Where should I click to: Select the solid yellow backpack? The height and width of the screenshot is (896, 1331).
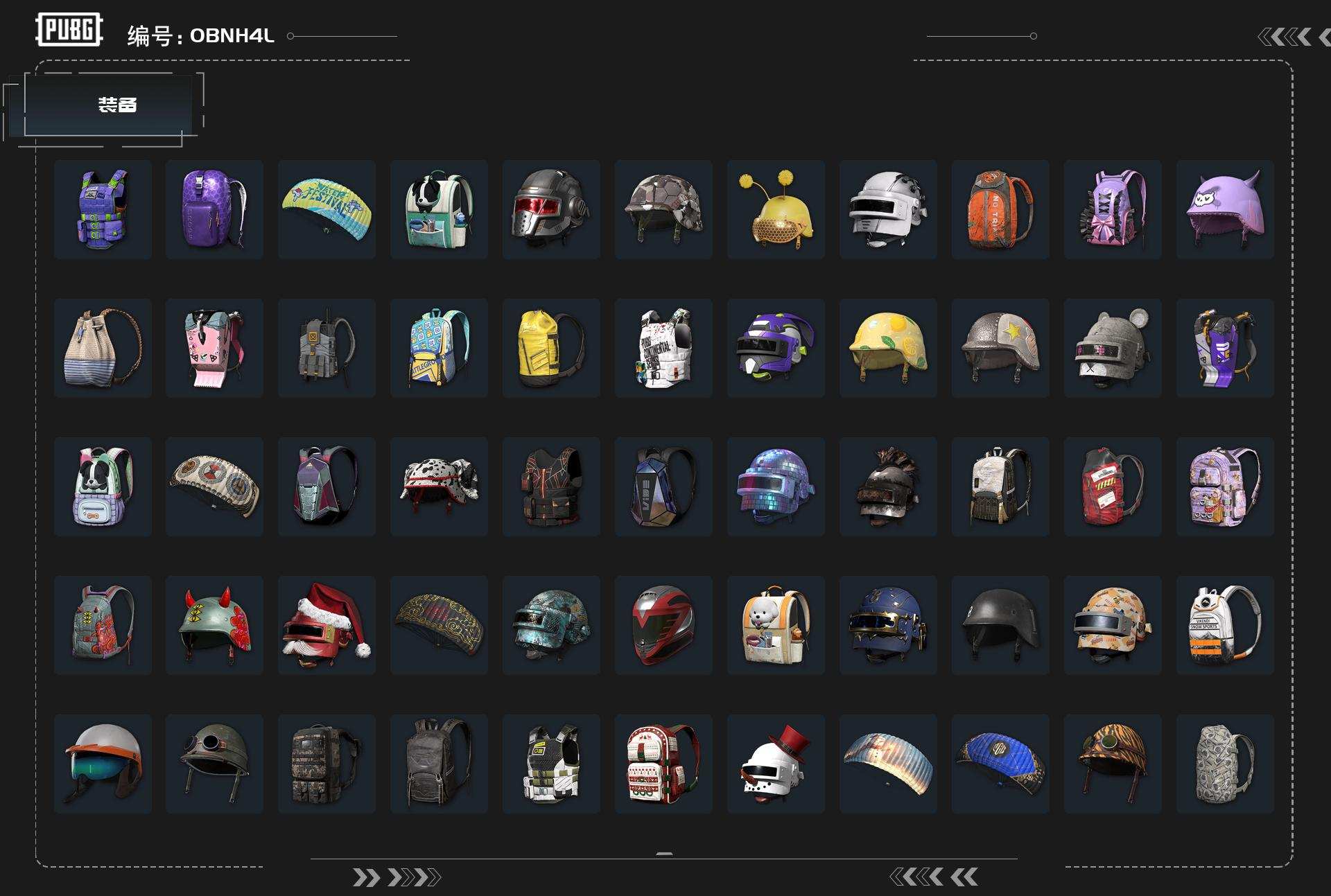(551, 348)
